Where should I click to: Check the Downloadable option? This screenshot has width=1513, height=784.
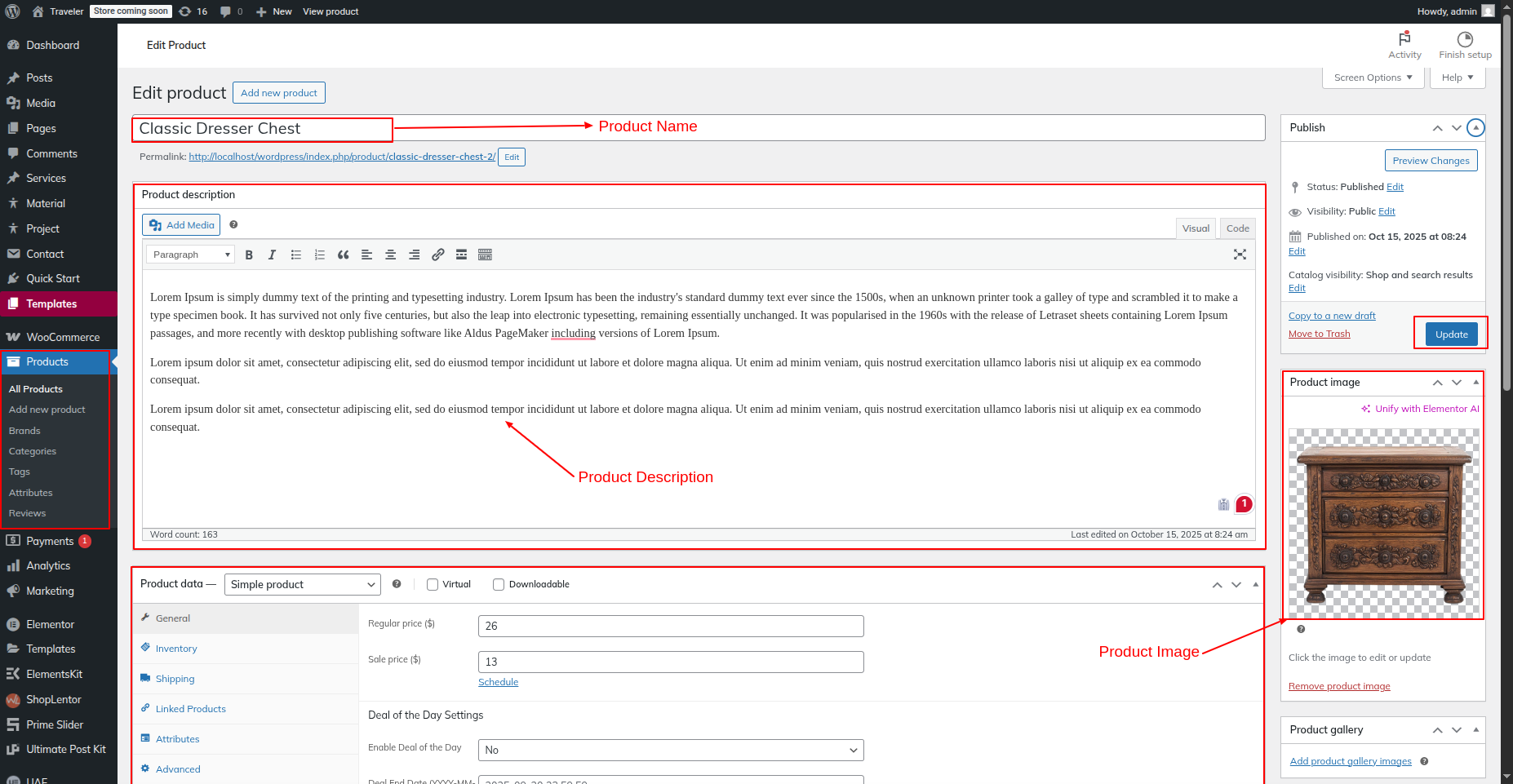(x=499, y=584)
